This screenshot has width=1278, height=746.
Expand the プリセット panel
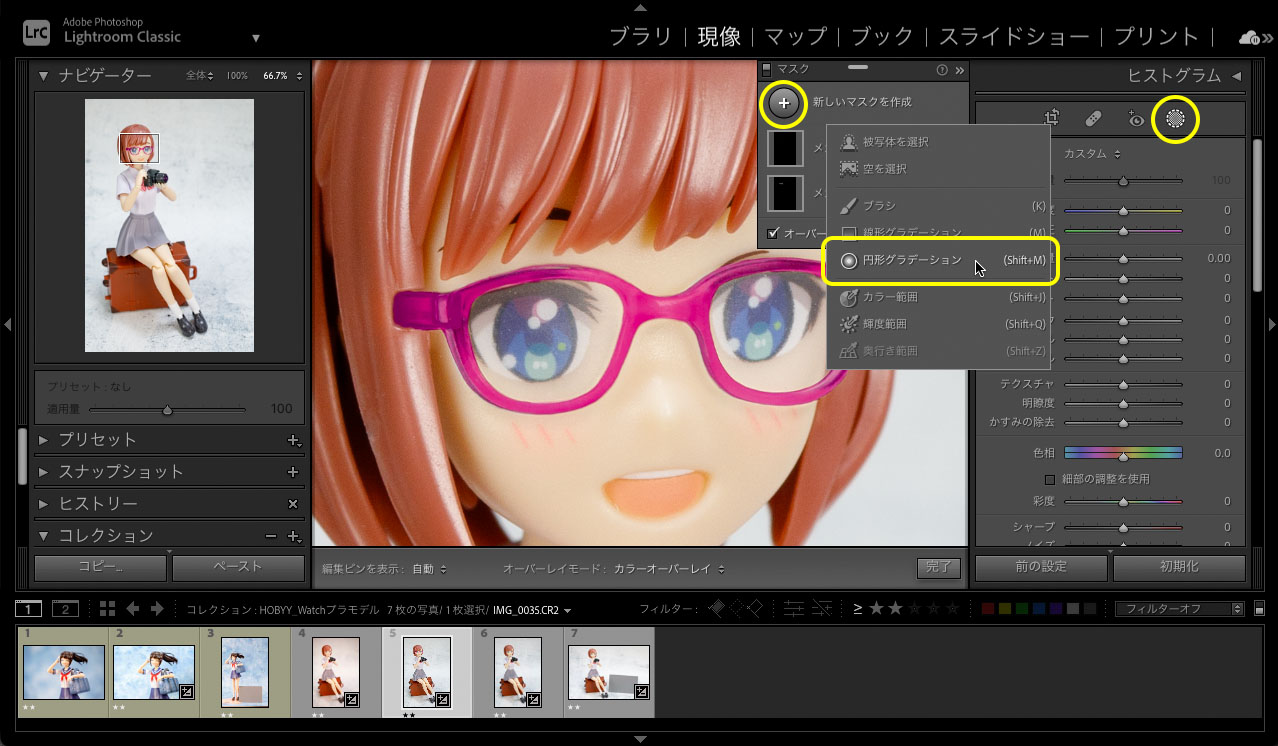point(97,440)
